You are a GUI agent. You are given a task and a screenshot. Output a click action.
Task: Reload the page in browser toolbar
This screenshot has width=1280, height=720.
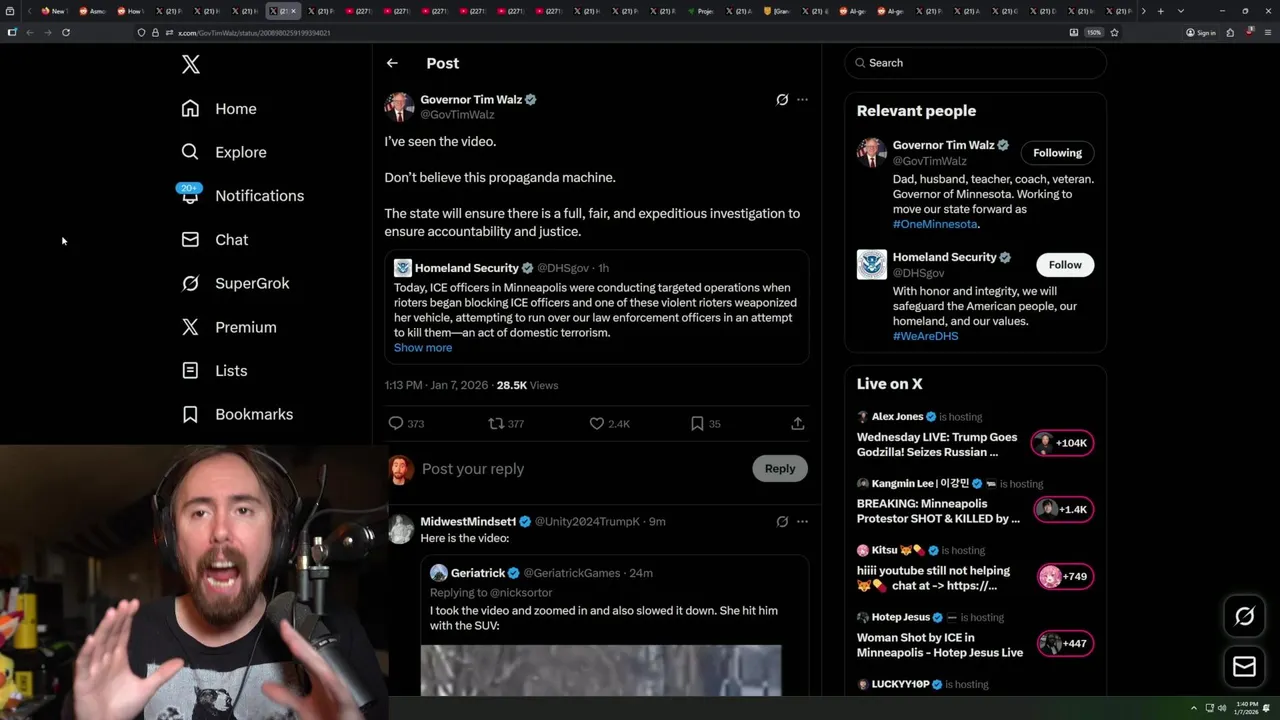[66, 32]
